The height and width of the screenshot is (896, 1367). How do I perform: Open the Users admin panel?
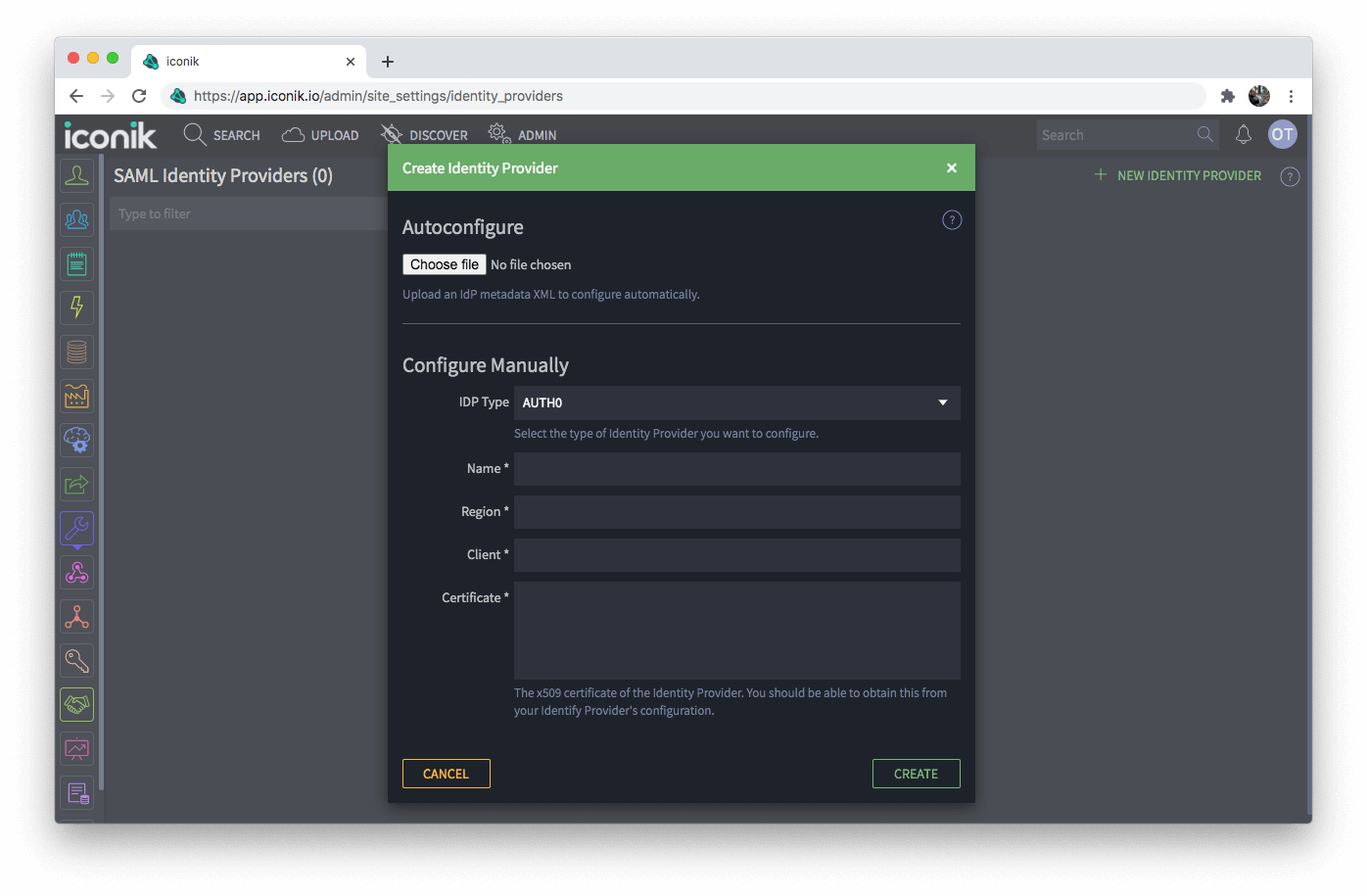point(76,174)
